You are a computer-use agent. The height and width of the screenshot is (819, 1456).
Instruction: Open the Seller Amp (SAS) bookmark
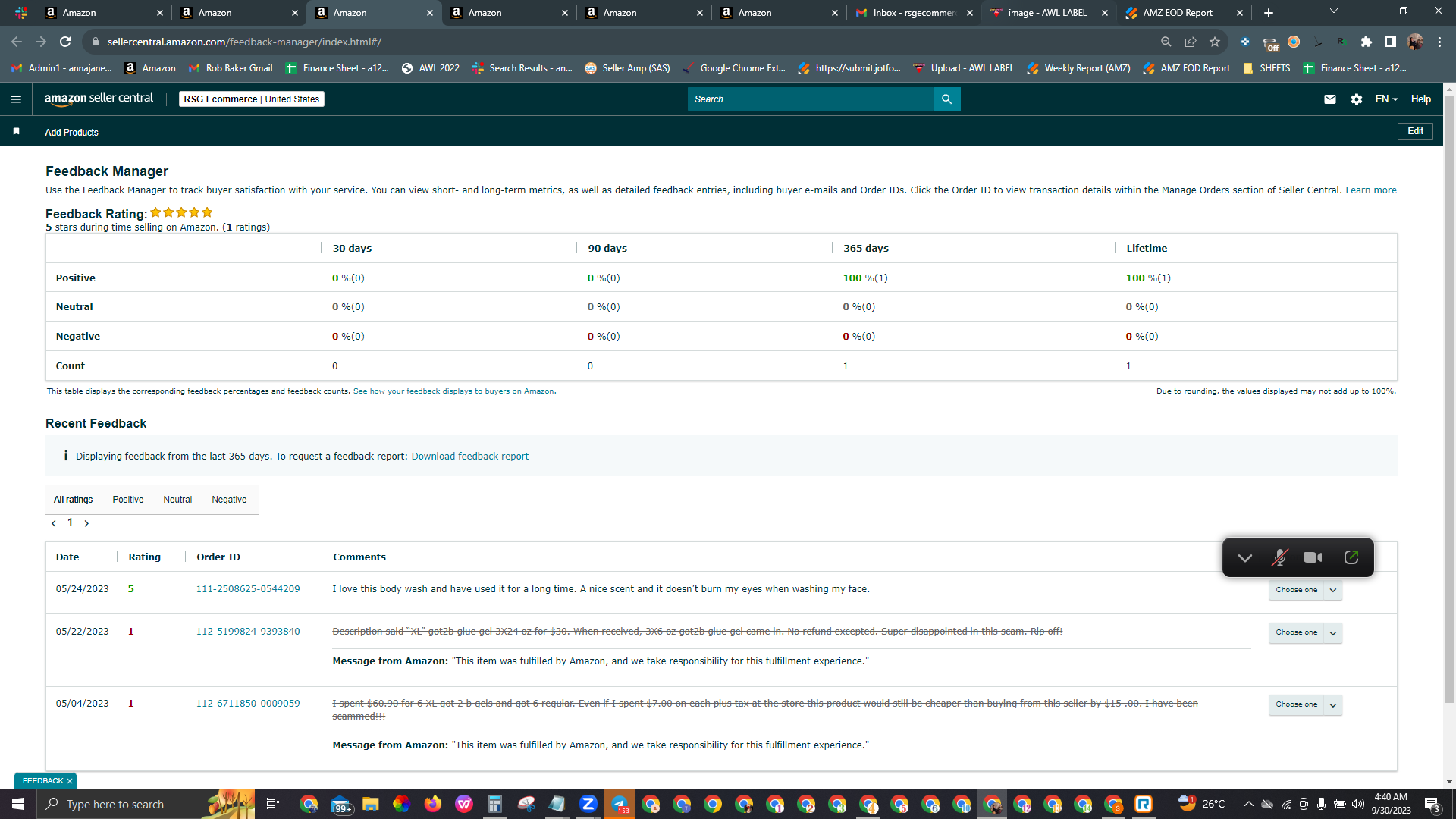click(628, 68)
